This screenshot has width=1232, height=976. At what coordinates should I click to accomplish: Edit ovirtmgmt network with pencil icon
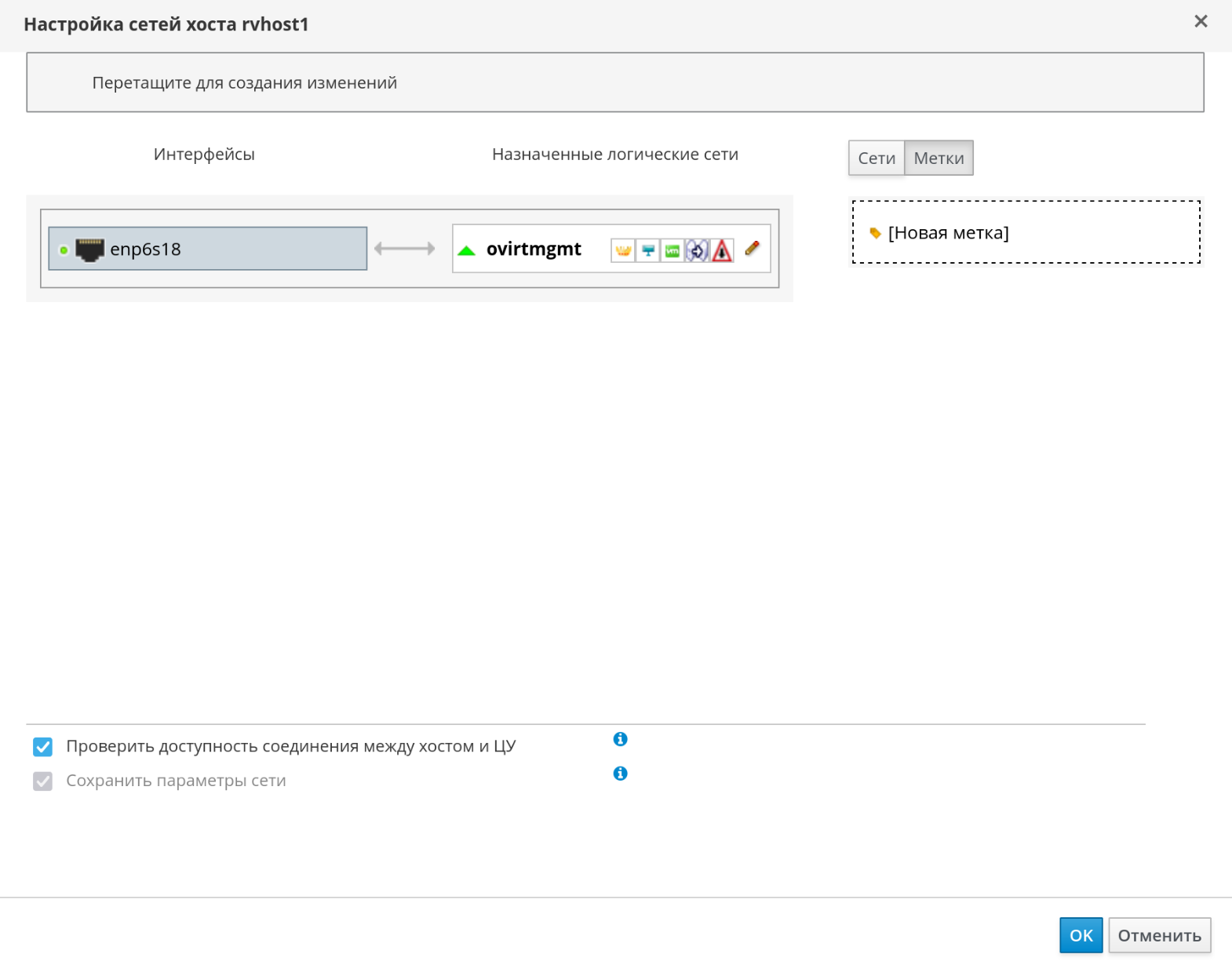point(752,249)
